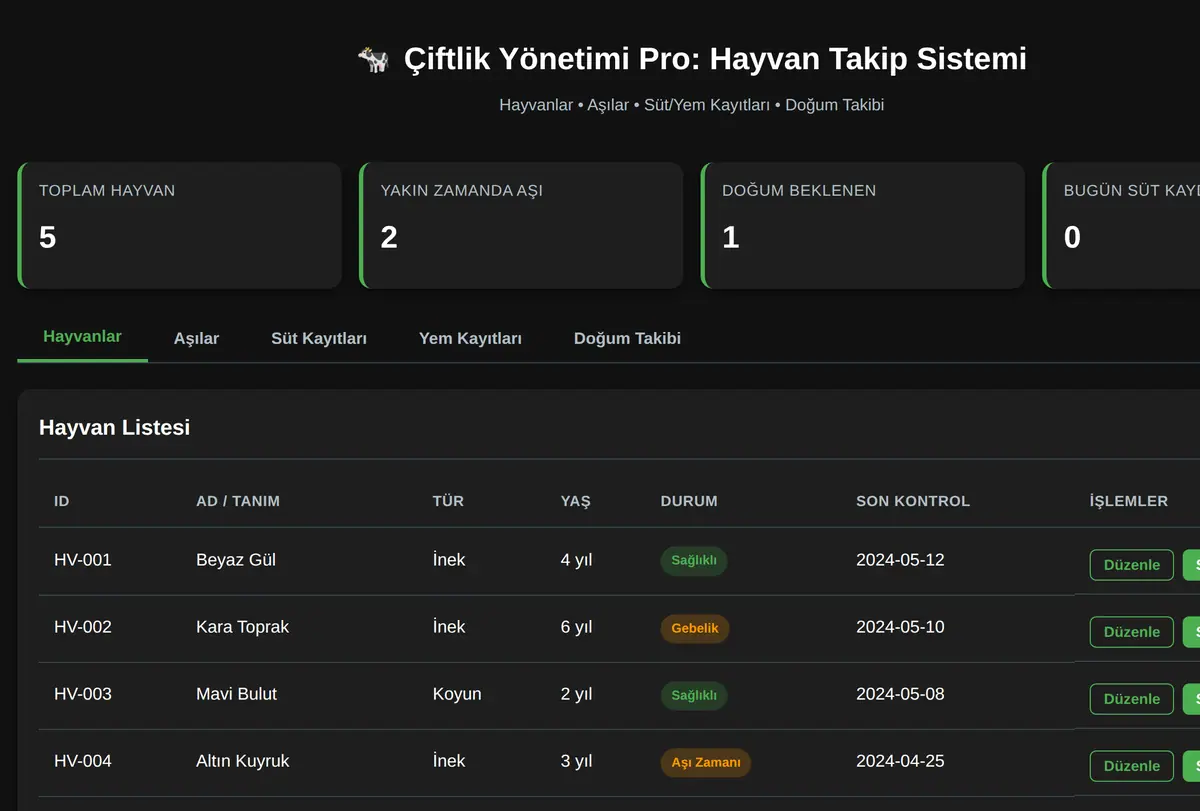Image resolution: width=1200 pixels, height=811 pixels.
Task: Select the HV-001 ID cell
Action: pyautogui.click(x=83, y=560)
